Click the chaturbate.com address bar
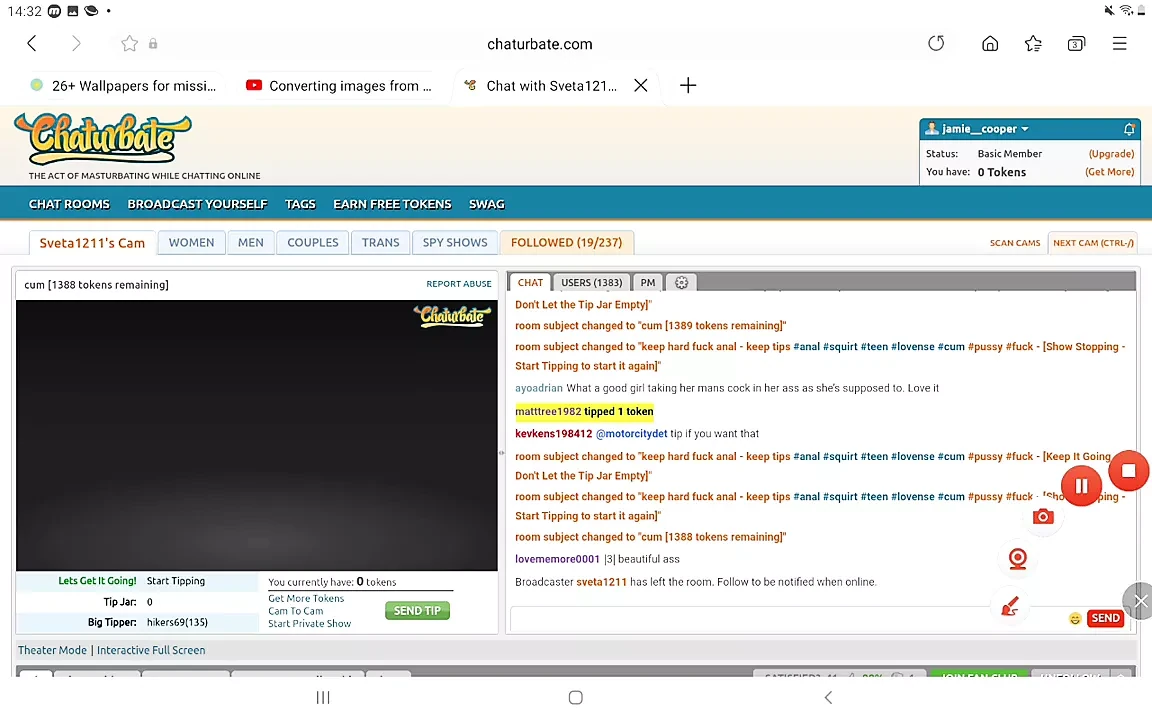This screenshot has width=1152, height=720. (540, 44)
